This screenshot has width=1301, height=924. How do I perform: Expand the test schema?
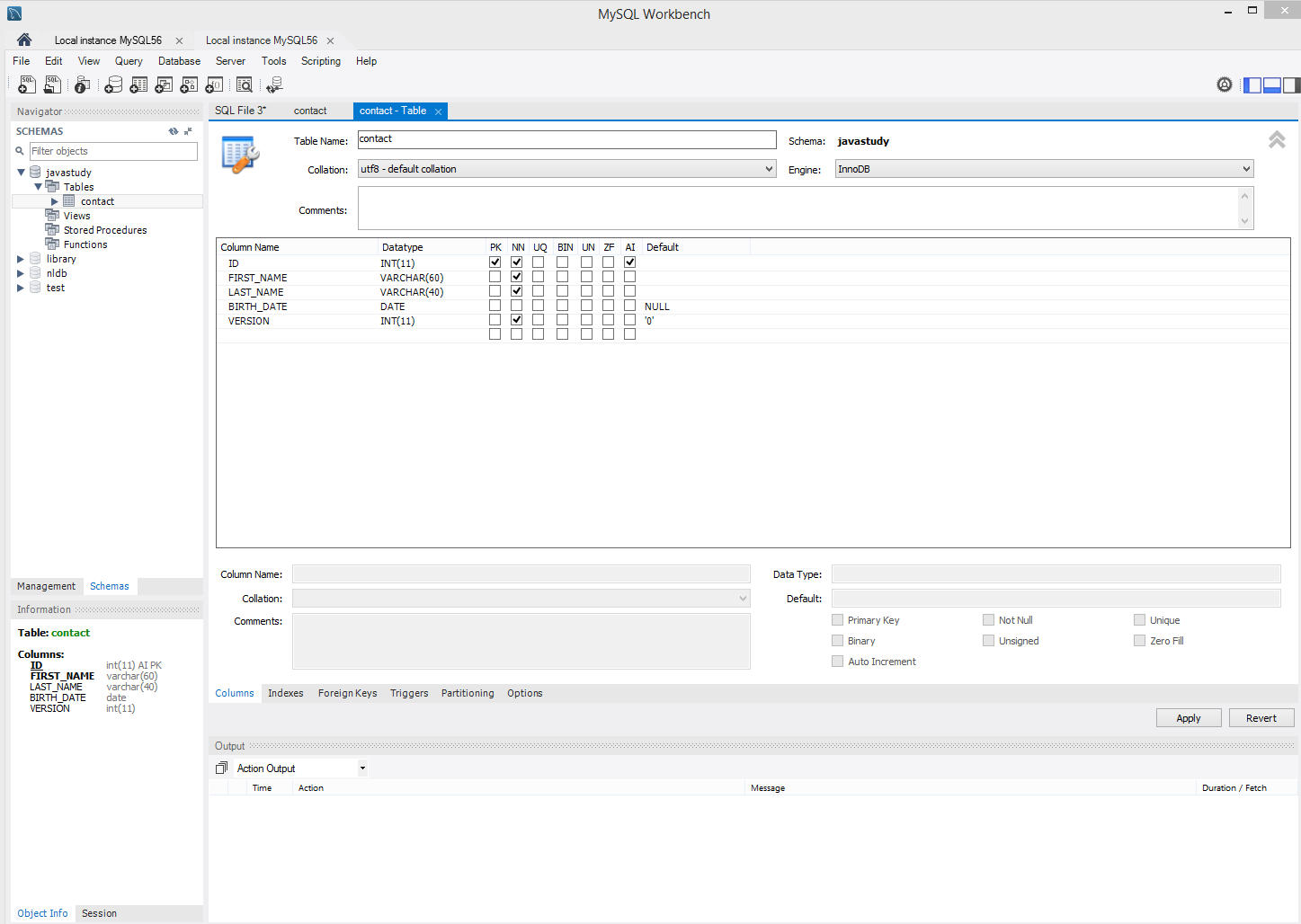21,288
